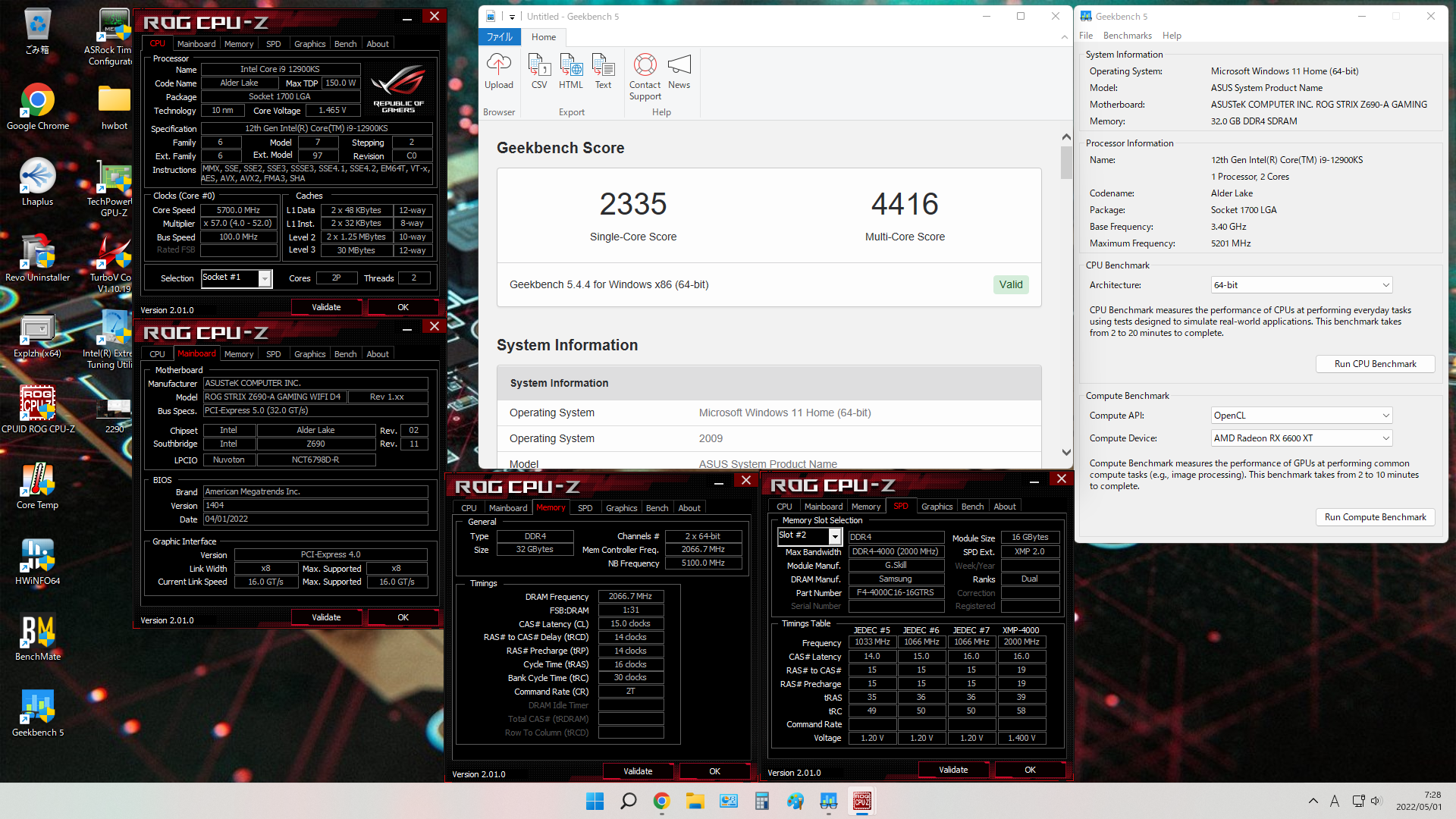Open the ファイル tab in Geekbench
This screenshot has width=1456, height=819.
[500, 37]
